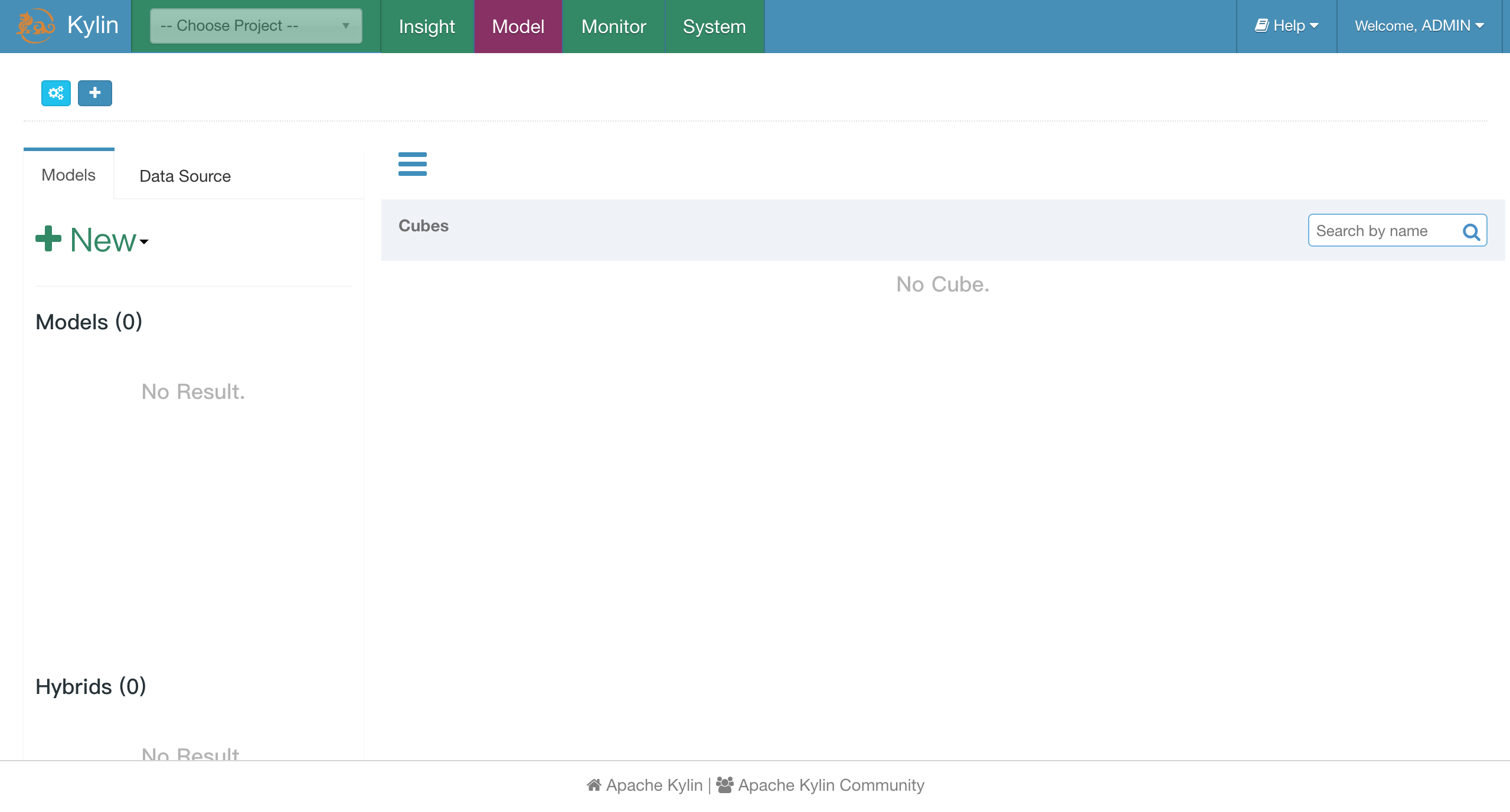The height and width of the screenshot is (812, 1510).
Task: Select the System menu item
Action: [714, 27]
